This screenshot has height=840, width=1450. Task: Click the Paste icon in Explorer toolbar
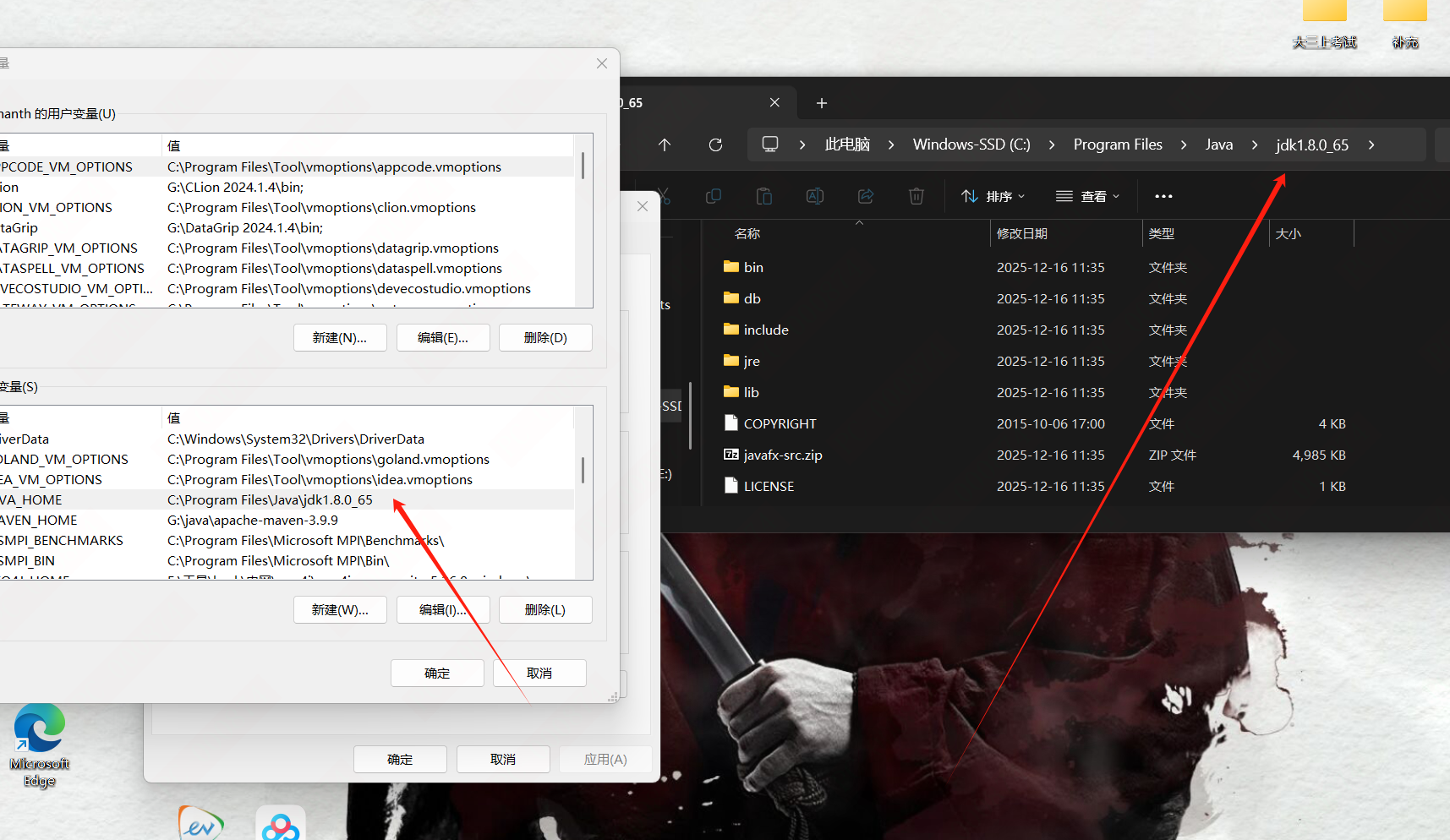point(764,196)
